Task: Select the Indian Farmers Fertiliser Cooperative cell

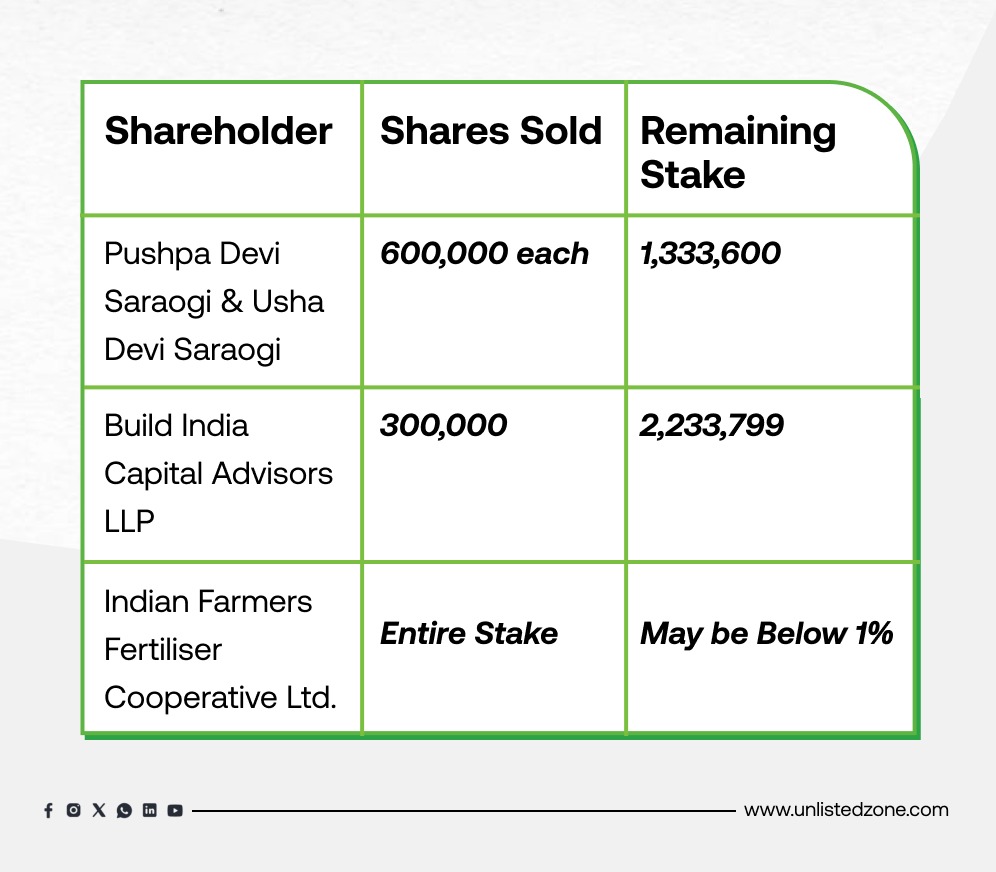Action: click(x=219, y=649)
